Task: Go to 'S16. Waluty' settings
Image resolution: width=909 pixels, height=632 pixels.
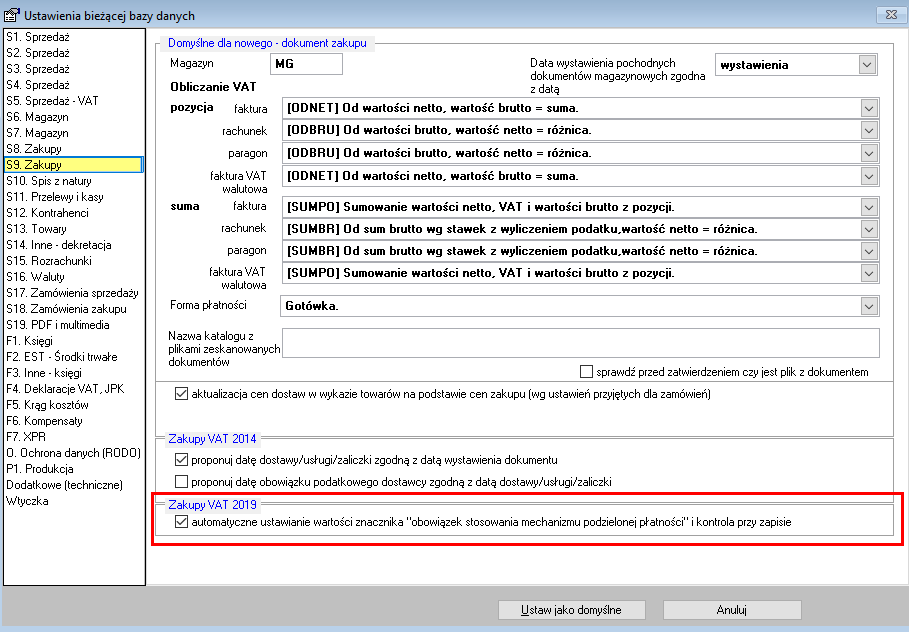Action: point(35,277)
